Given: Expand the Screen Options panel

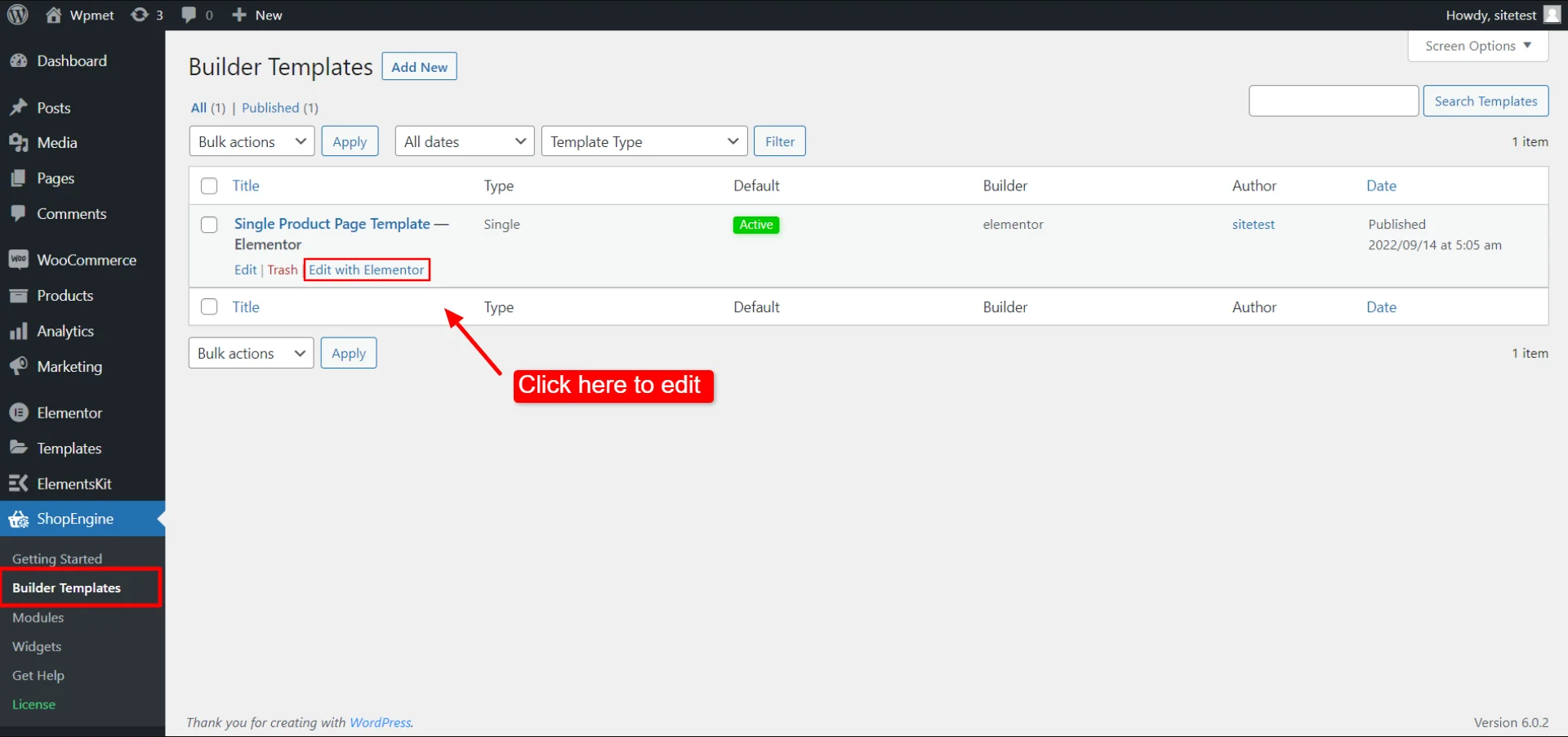Looking at the screenshot, I should coord(1478,46).
